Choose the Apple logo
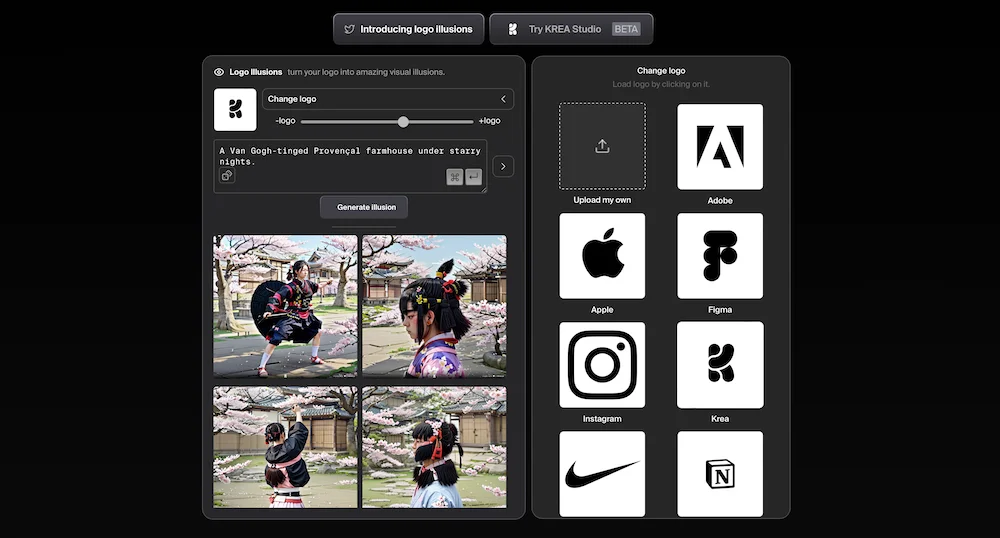 pyautogui.click(x=602, y=256)
